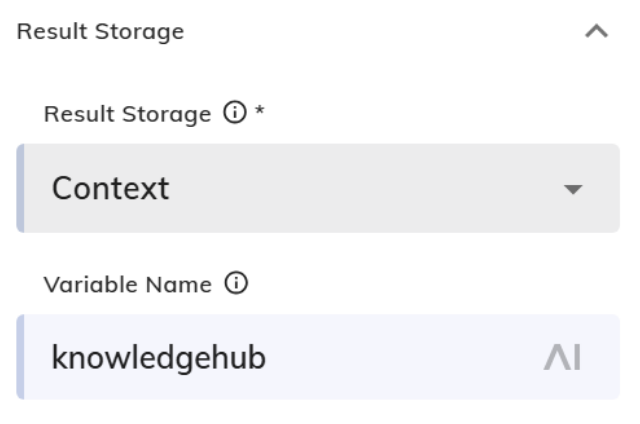The width and height of the screenshot is (640, 424).
Task: Click the 'knowledgehub' text in the field
Action: [158, 357]
